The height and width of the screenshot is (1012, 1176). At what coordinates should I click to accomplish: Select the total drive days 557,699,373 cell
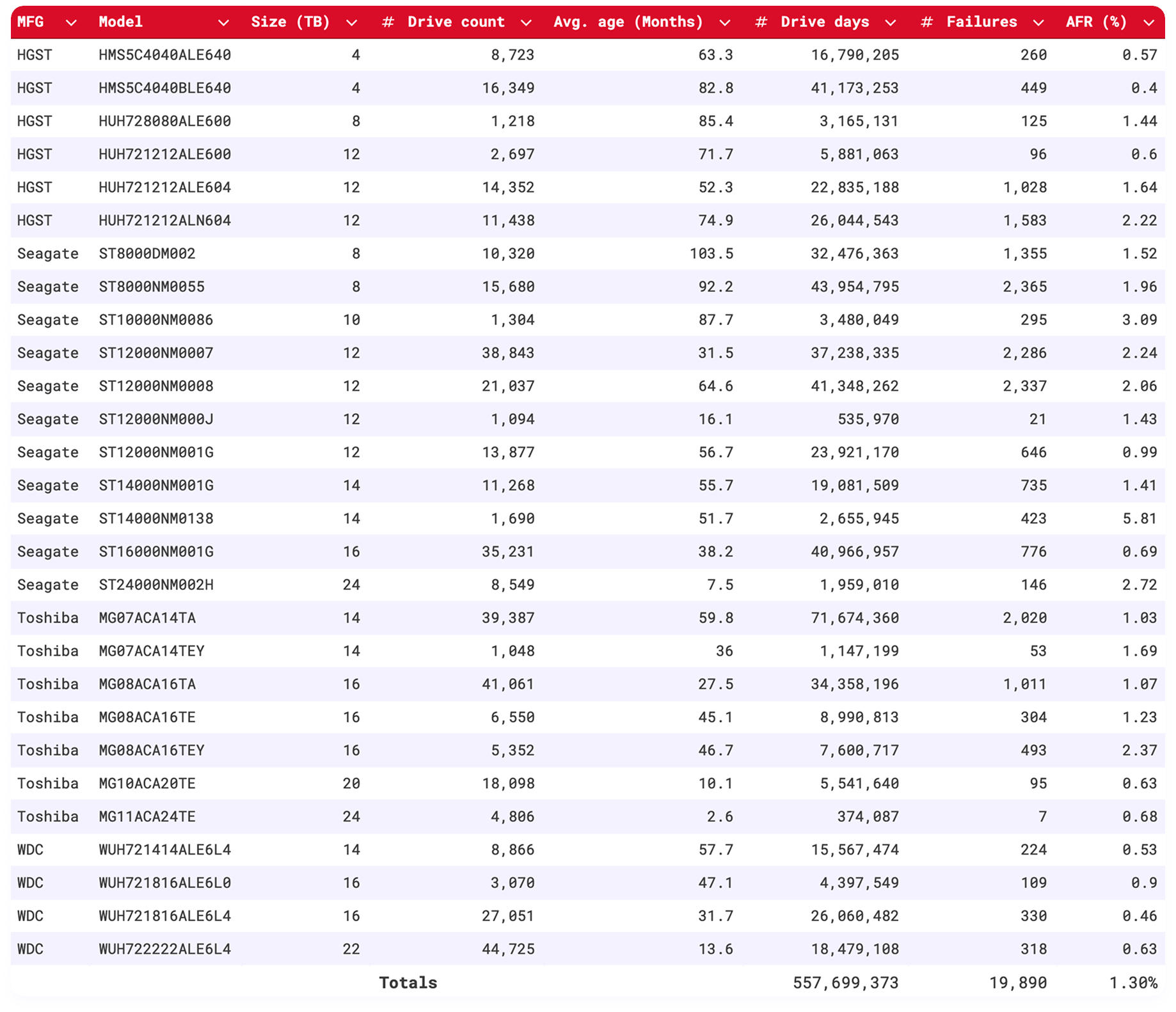(845, 983)
